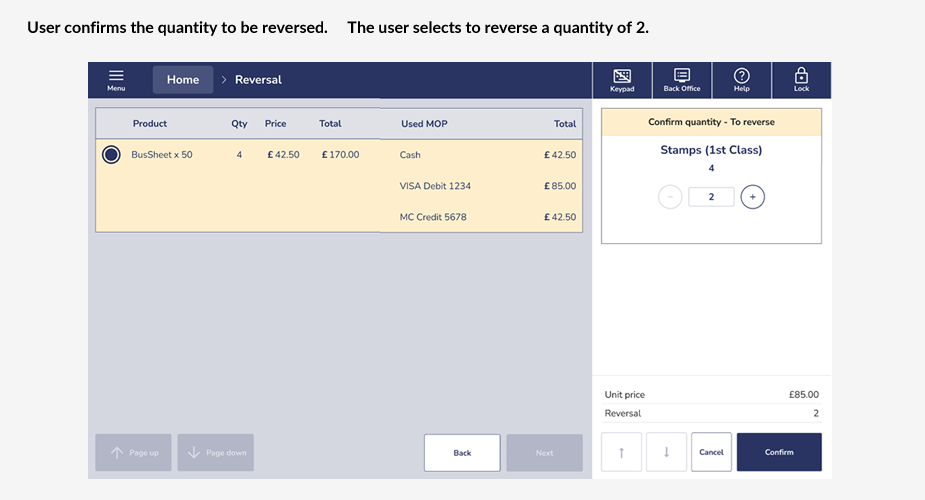Screen dimensions: 925x500
Task: Lock the terminal with Lock icon
Action: coord(801,80)
